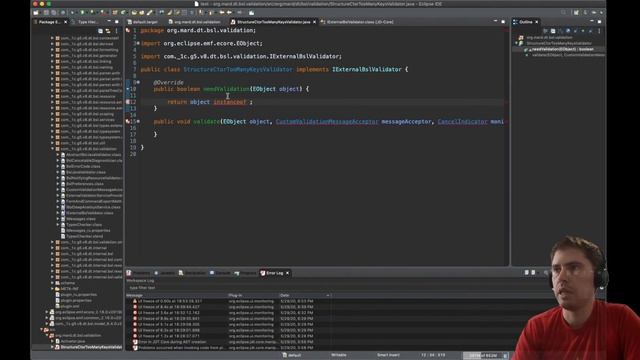Toggle code folding at line 15 method
Screen dimensions: 640x360
(138, 121)
